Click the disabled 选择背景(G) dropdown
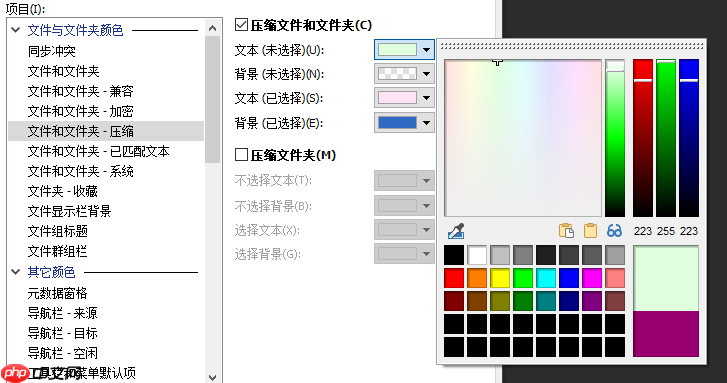The image size is (727, 383). tap(404, 254)
